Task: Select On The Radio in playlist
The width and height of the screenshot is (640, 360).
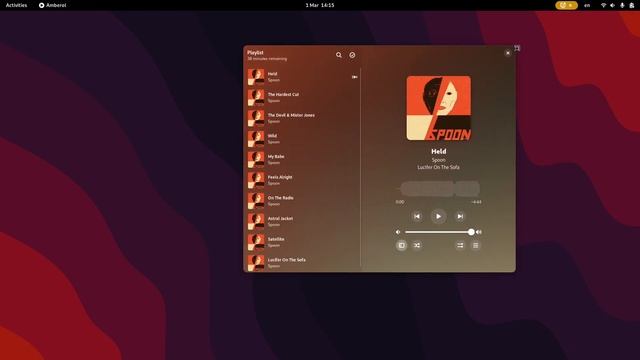Action: click(302, 201)
